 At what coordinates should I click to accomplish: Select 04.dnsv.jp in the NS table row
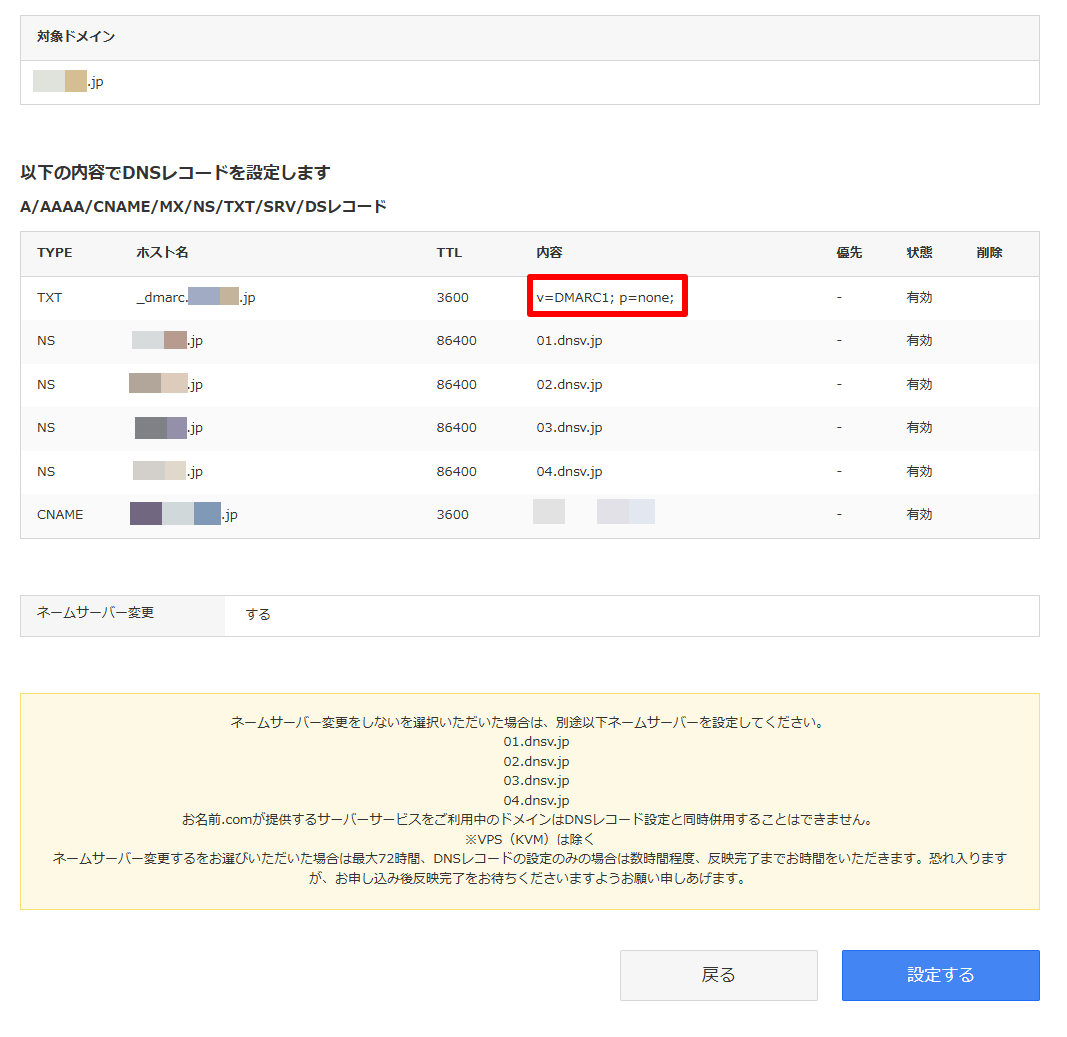(569, 471)
